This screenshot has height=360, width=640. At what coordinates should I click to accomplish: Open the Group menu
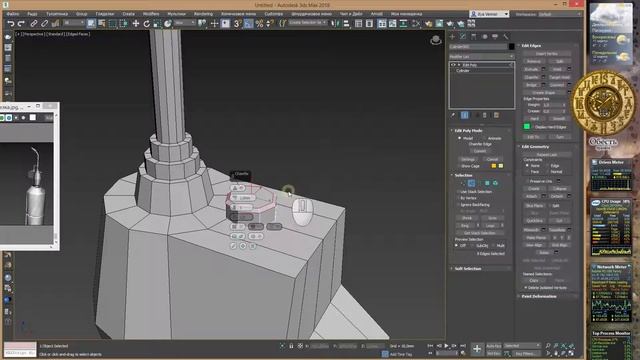[x=82, y=14]
